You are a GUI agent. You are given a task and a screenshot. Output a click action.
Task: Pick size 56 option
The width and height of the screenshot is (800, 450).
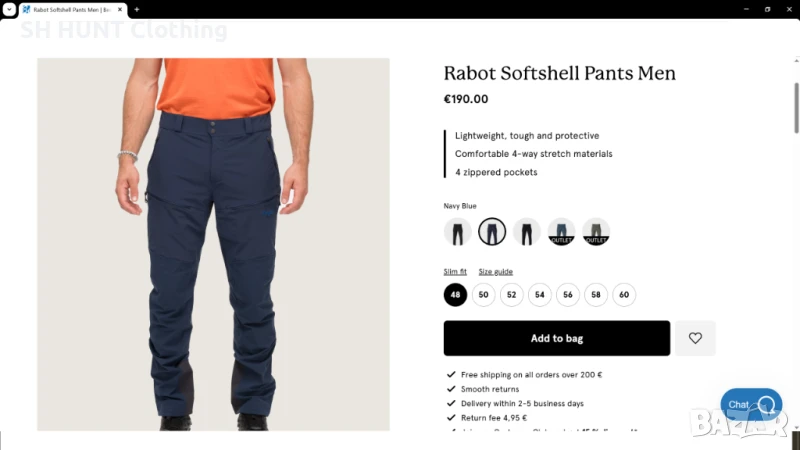(x=567, y=294)
